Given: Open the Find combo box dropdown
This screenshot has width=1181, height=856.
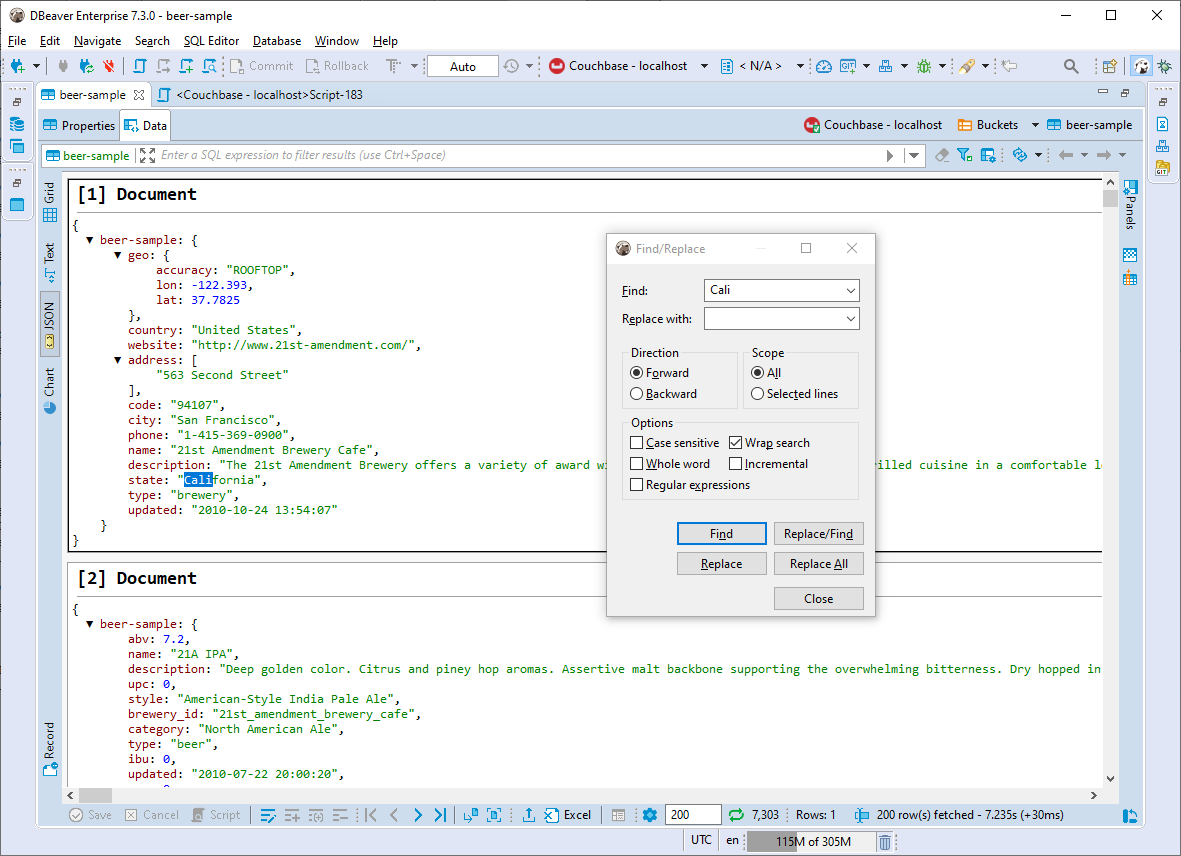Looking at the screenshot, I should coord(850,291).
